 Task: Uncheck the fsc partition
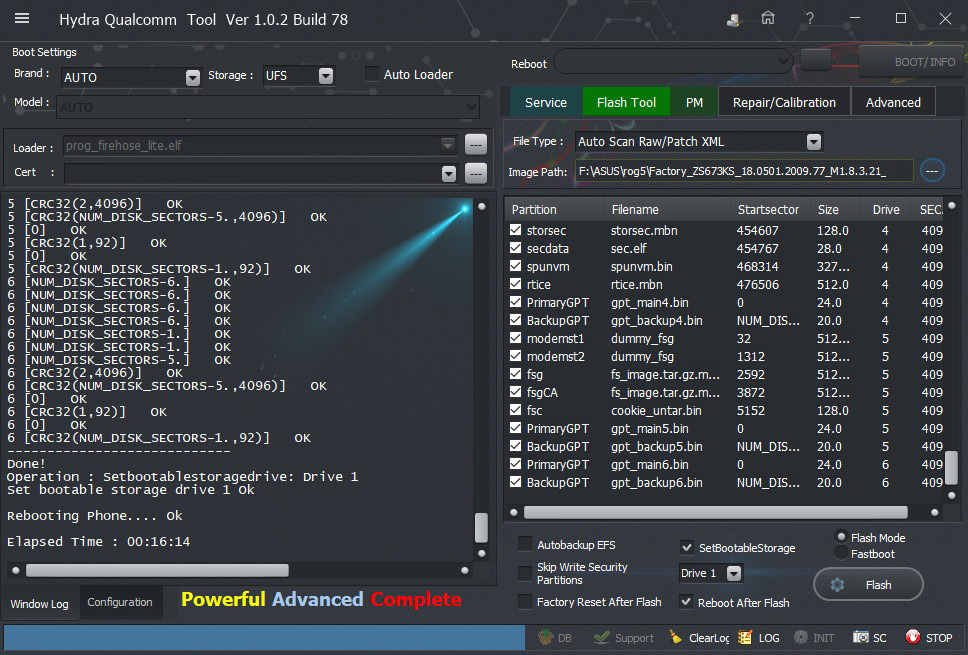[515, 410]
